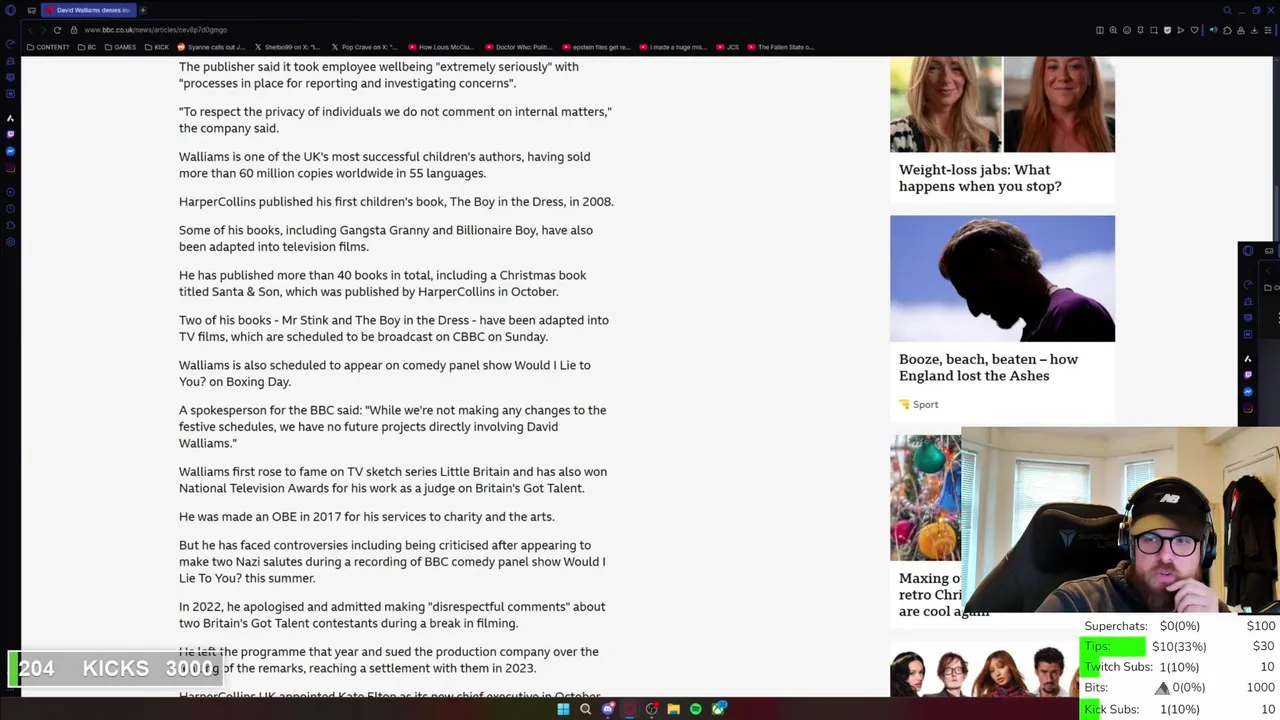Open the Xbox app from the taskbar

(718, 709)
